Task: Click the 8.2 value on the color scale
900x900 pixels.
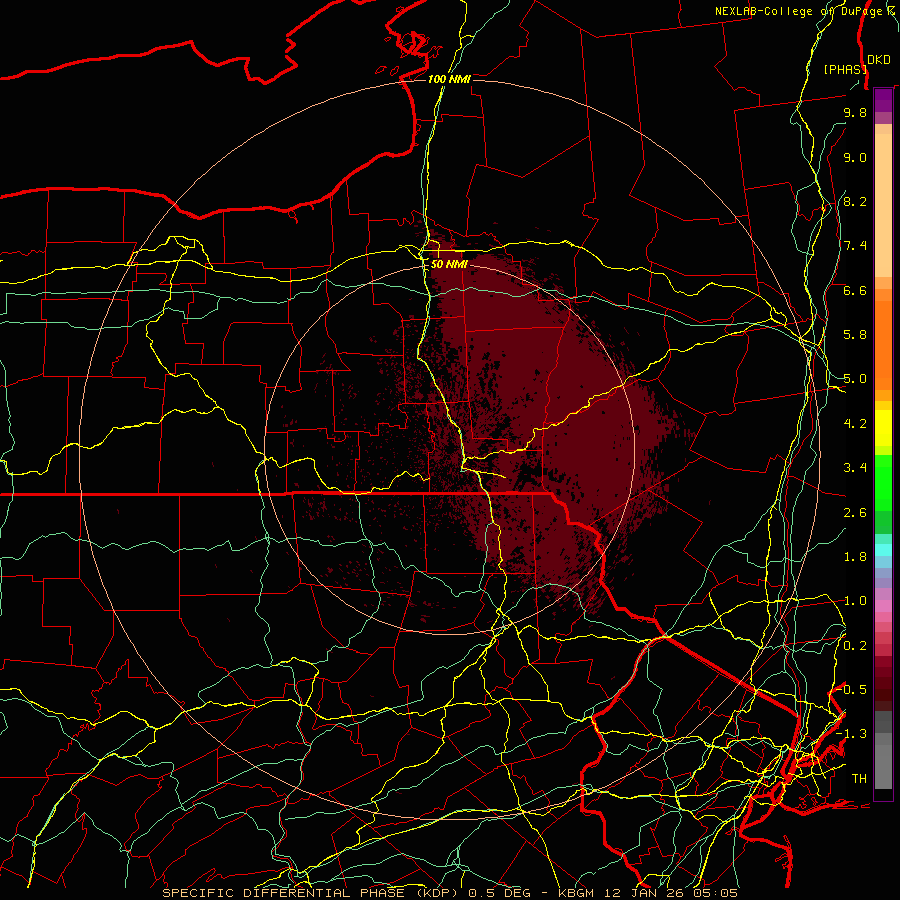Action: (855, 201)
